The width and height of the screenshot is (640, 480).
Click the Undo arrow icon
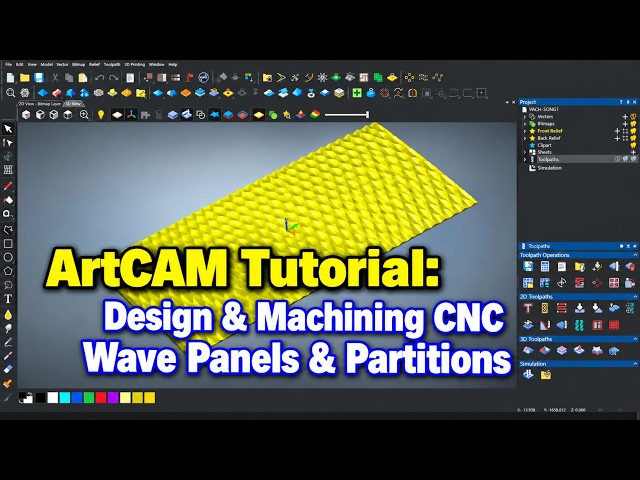[x=99, y=77]
